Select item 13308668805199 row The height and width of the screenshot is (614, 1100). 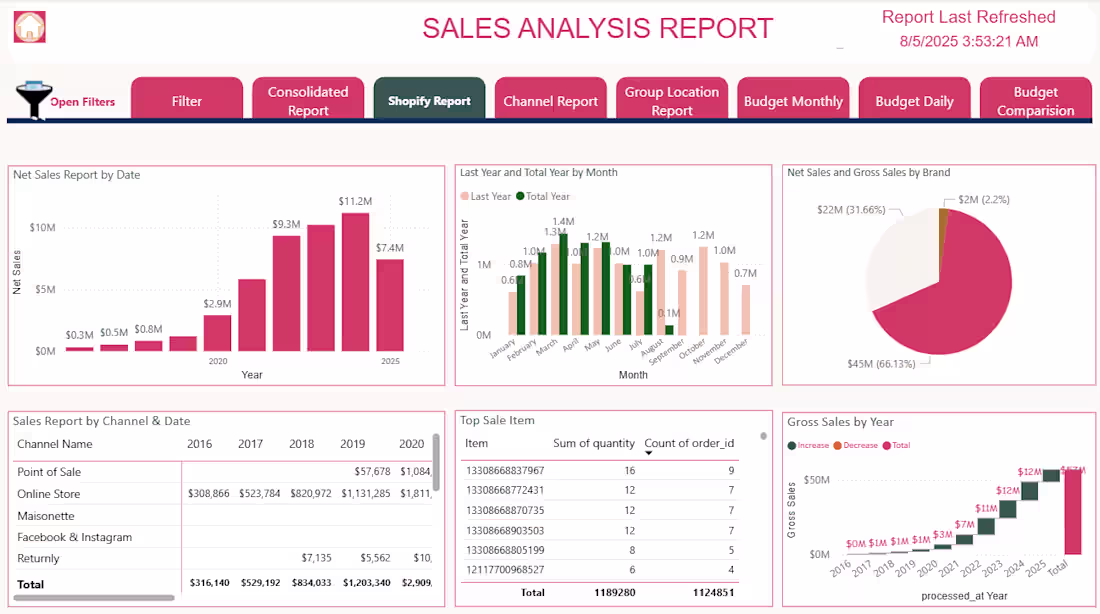[x=600, y=550]
